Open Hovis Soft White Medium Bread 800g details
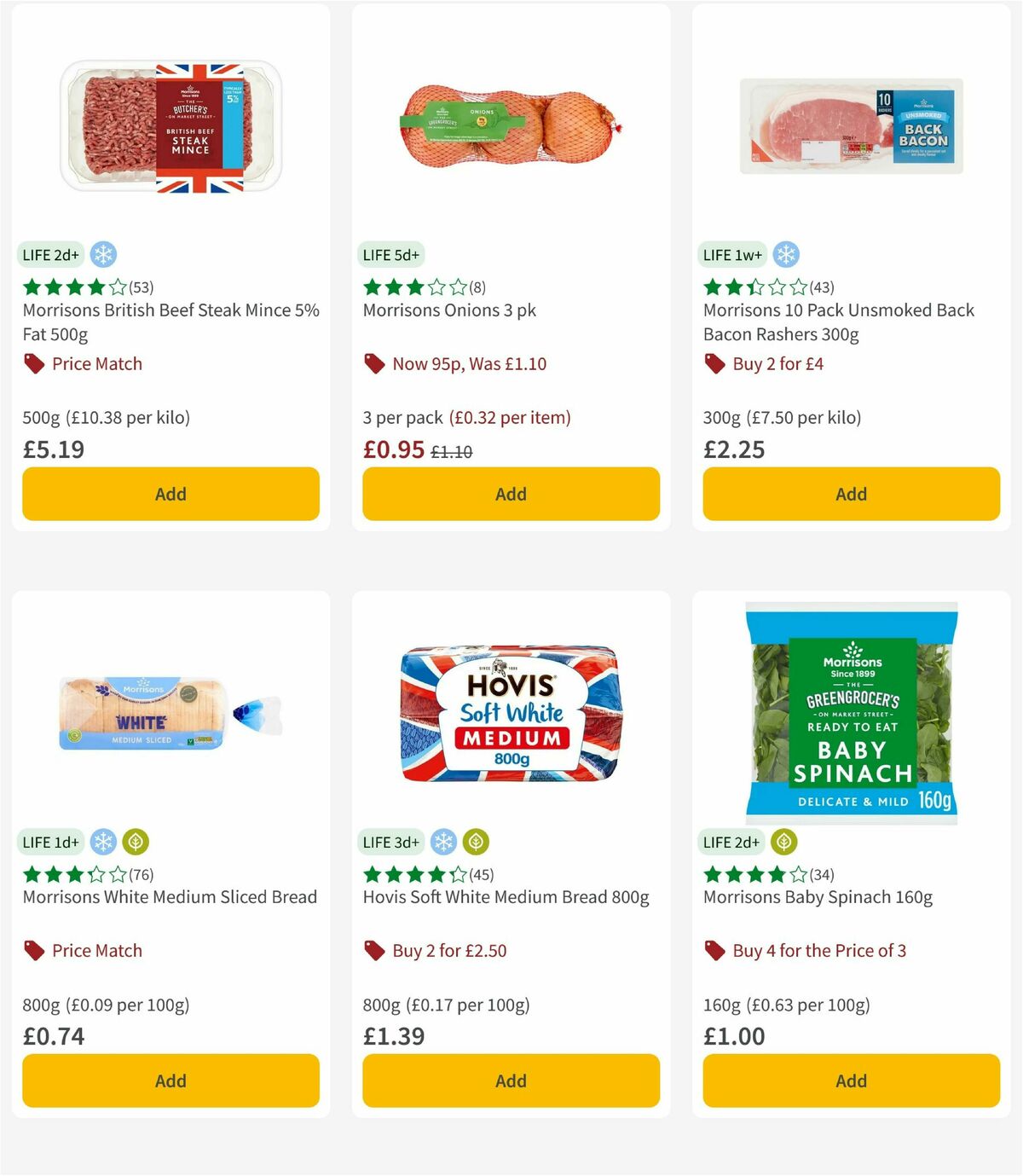 [506, 897]
